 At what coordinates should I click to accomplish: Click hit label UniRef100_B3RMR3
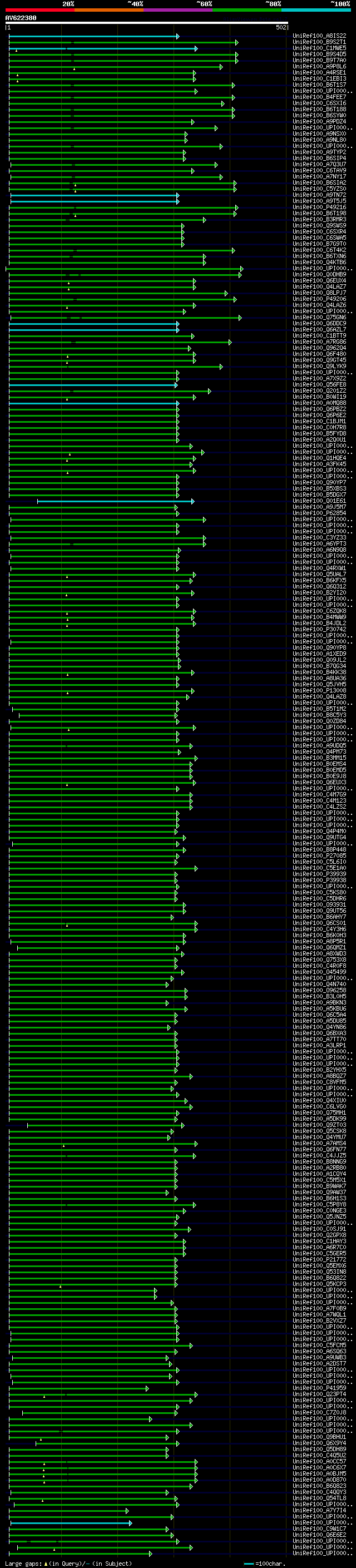[319, 219]
